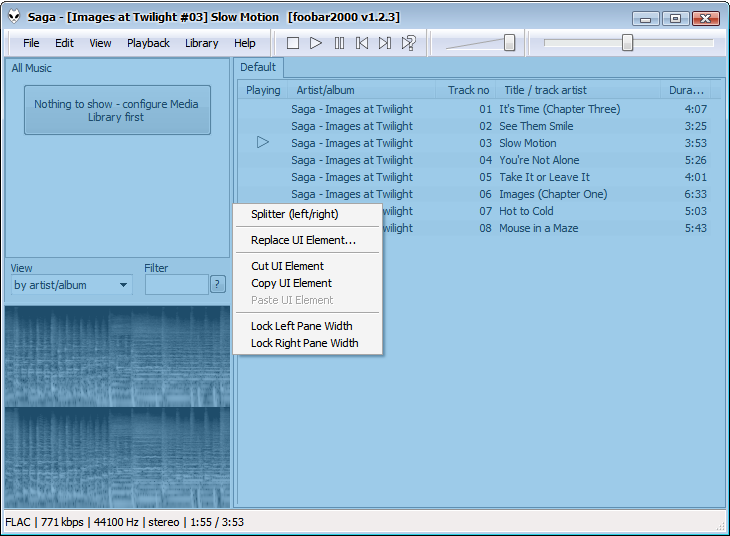Open the Help menu
The height and width of the screenshot is (536, 730).
click(x=244, y=43)
